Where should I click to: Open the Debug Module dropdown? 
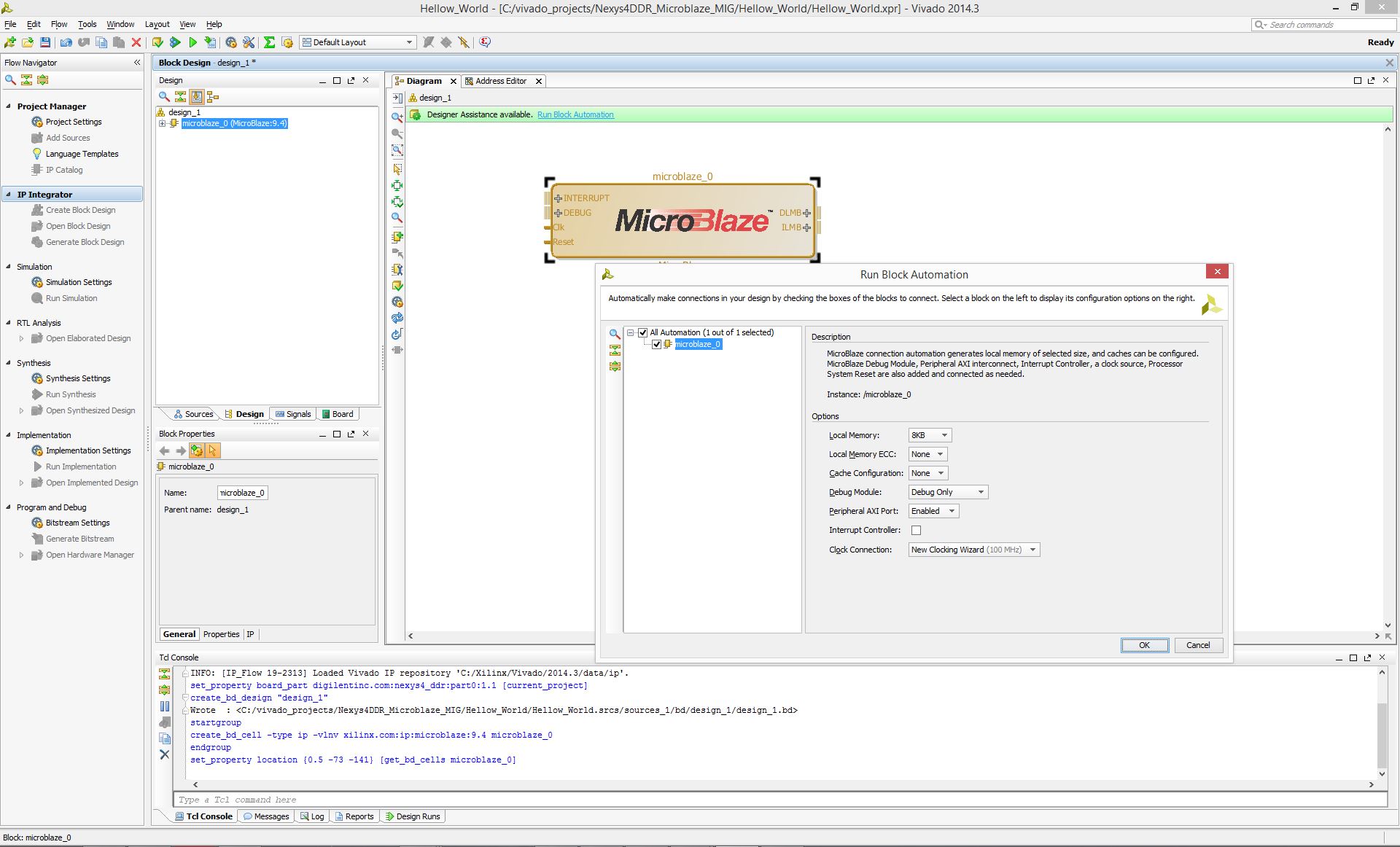[948, 492]
